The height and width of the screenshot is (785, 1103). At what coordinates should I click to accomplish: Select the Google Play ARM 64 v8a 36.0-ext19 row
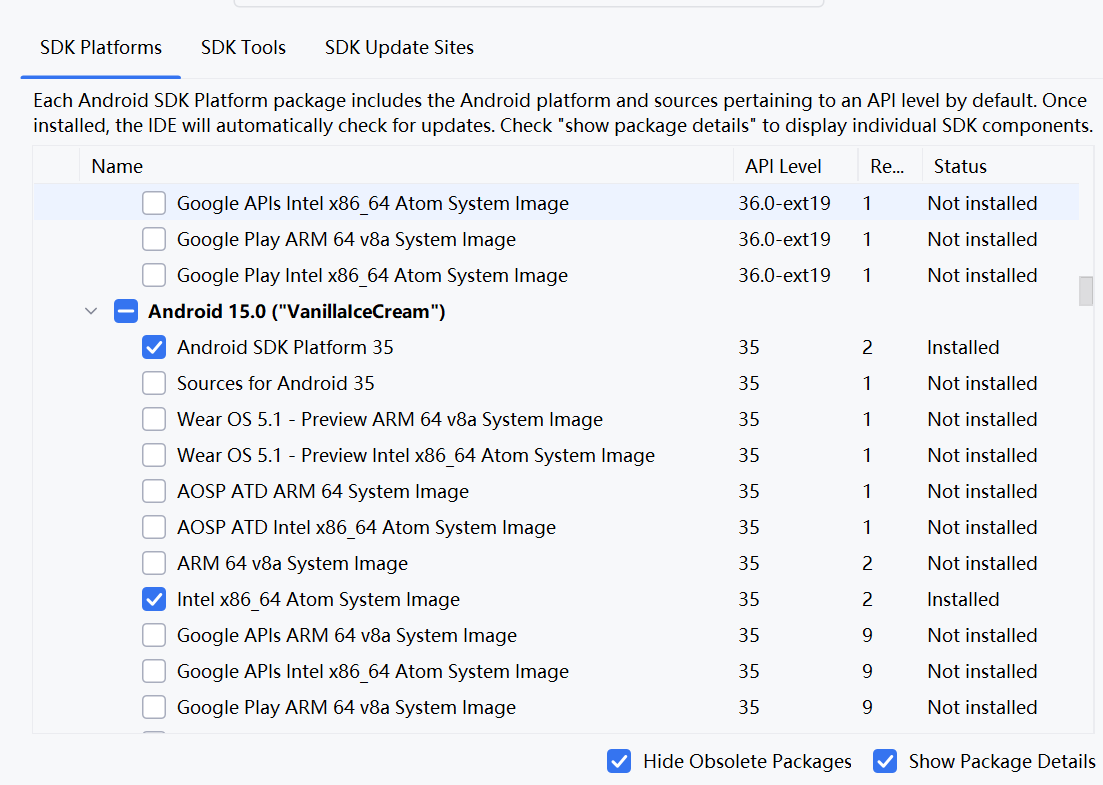pos(346,240)
